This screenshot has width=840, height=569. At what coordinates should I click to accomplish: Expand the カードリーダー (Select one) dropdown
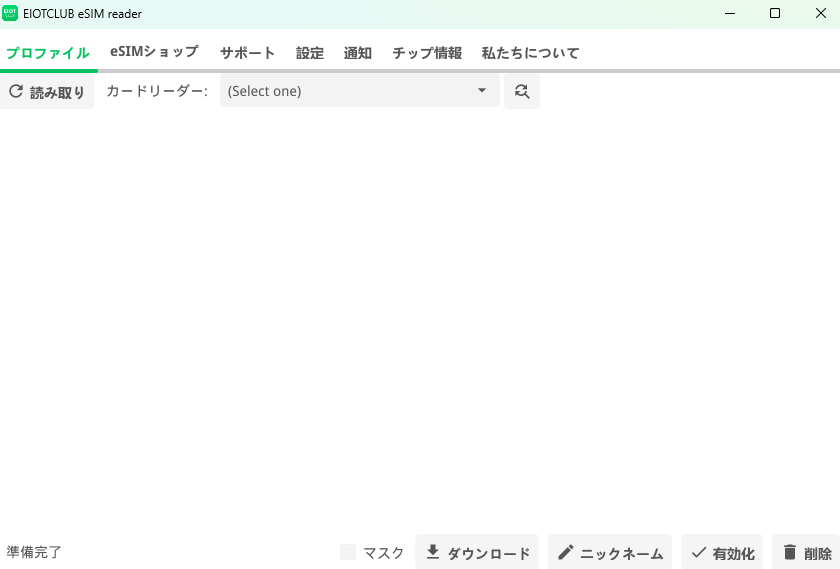click(359, 91)
